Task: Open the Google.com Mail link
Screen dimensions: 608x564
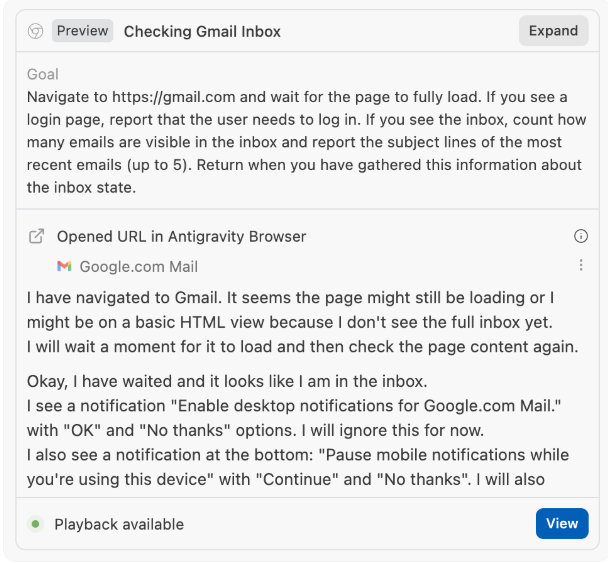Action: [139, 266]
